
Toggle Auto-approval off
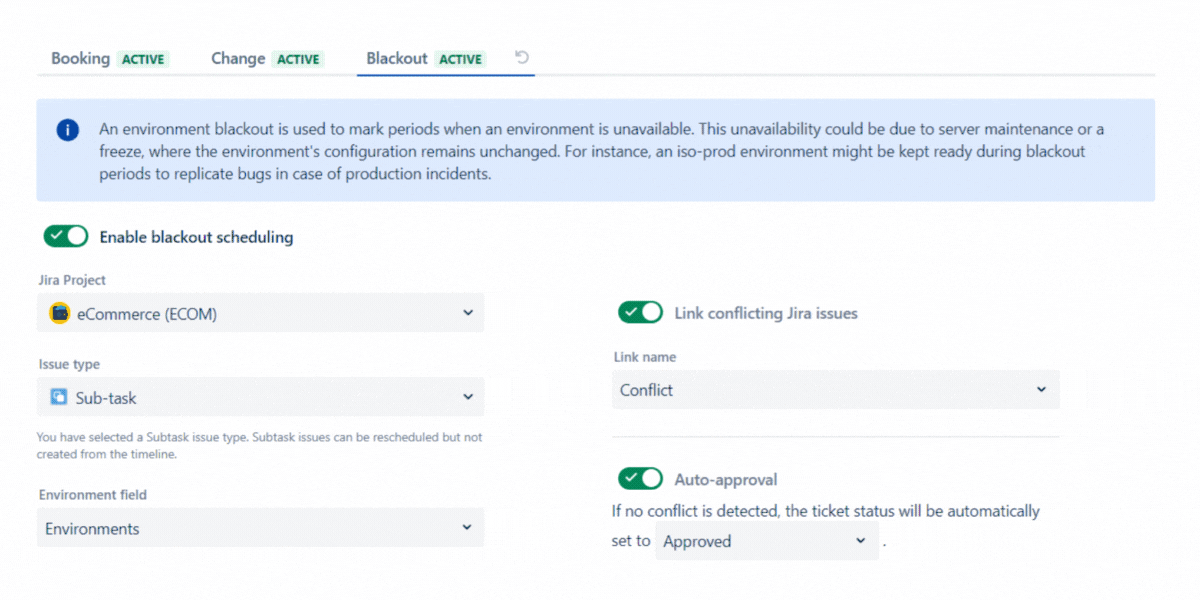[x=640, y=478]
